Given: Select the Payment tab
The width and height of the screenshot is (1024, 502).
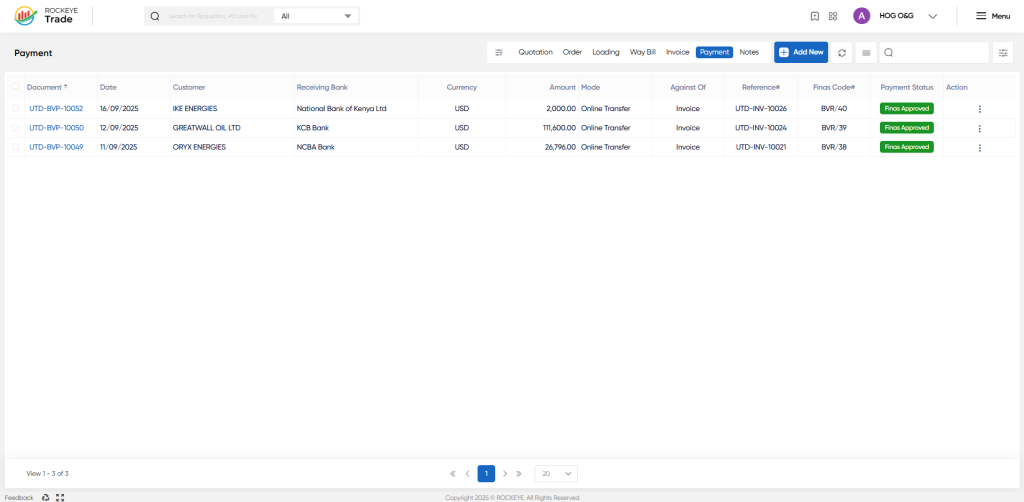Looking at the screenshot, I should pyautogui.click(x=714, y=52).
